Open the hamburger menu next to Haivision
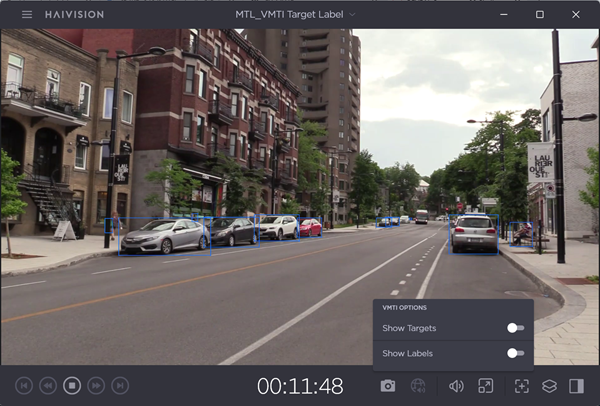The width and height of the screenshot is (600, 406). tap(27, 15)
